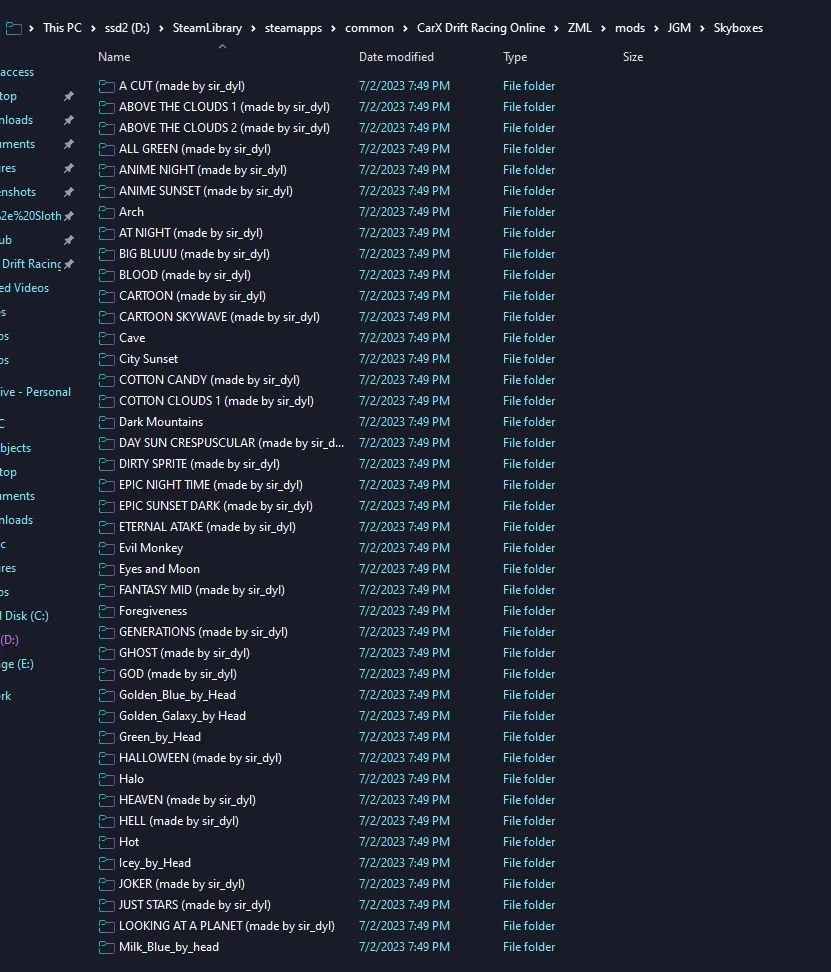Select ed Videos in the navigation pane

[24, 288]
